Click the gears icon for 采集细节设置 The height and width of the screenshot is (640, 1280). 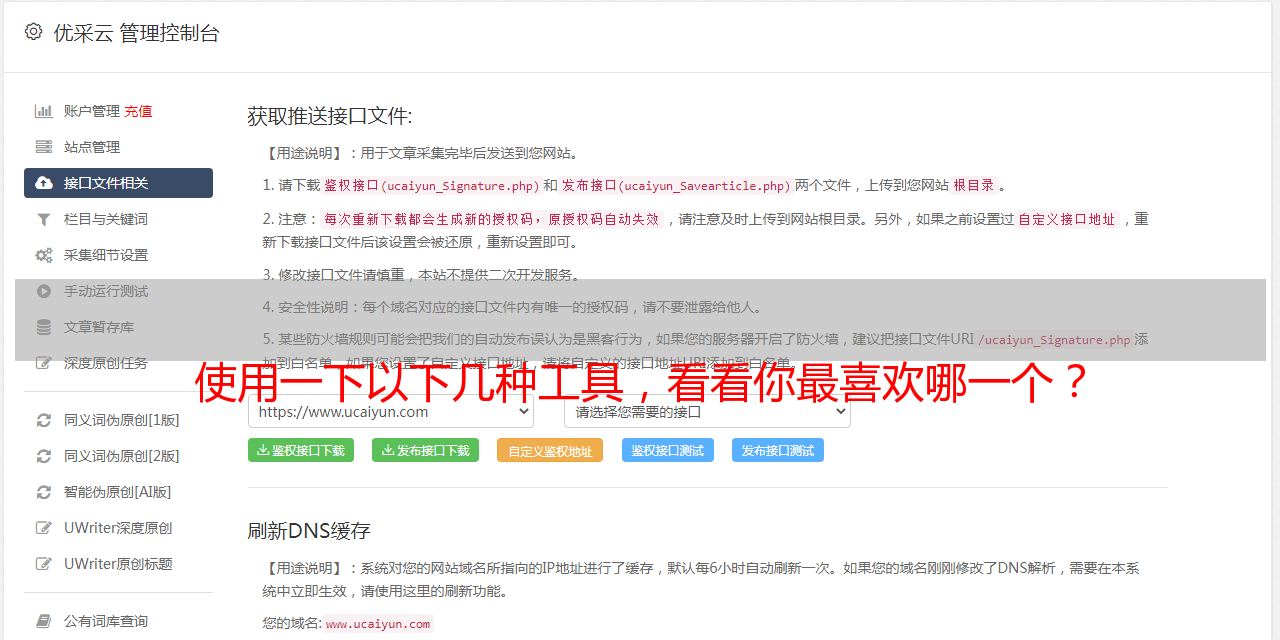(x=44, y=255)
